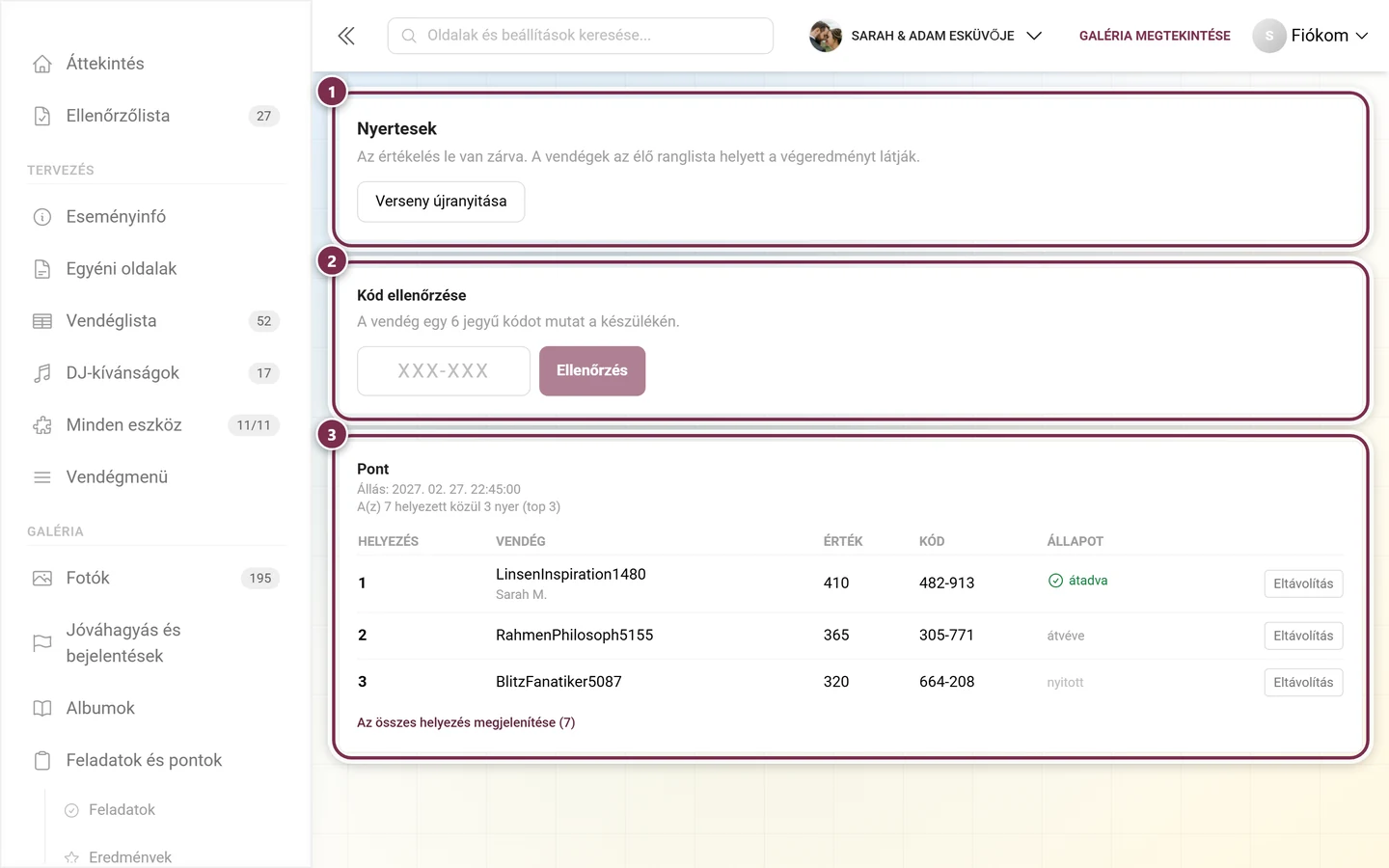Click the Minden eszköz puzzle icon
This screenshot has height=868, width=1389.
pos(42,425)
